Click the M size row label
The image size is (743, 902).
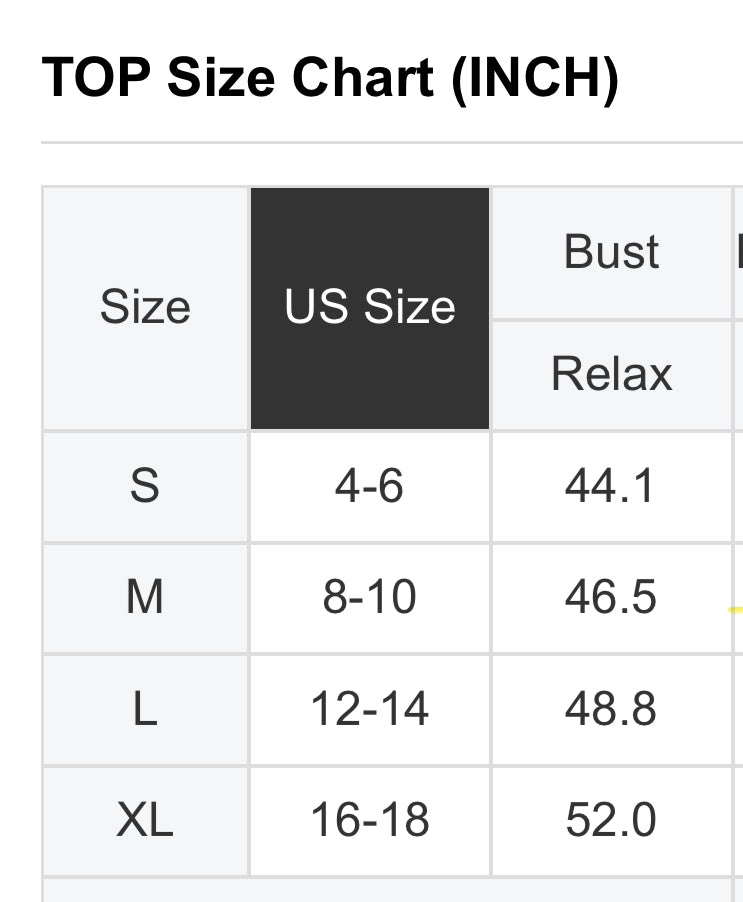point(145,598)
